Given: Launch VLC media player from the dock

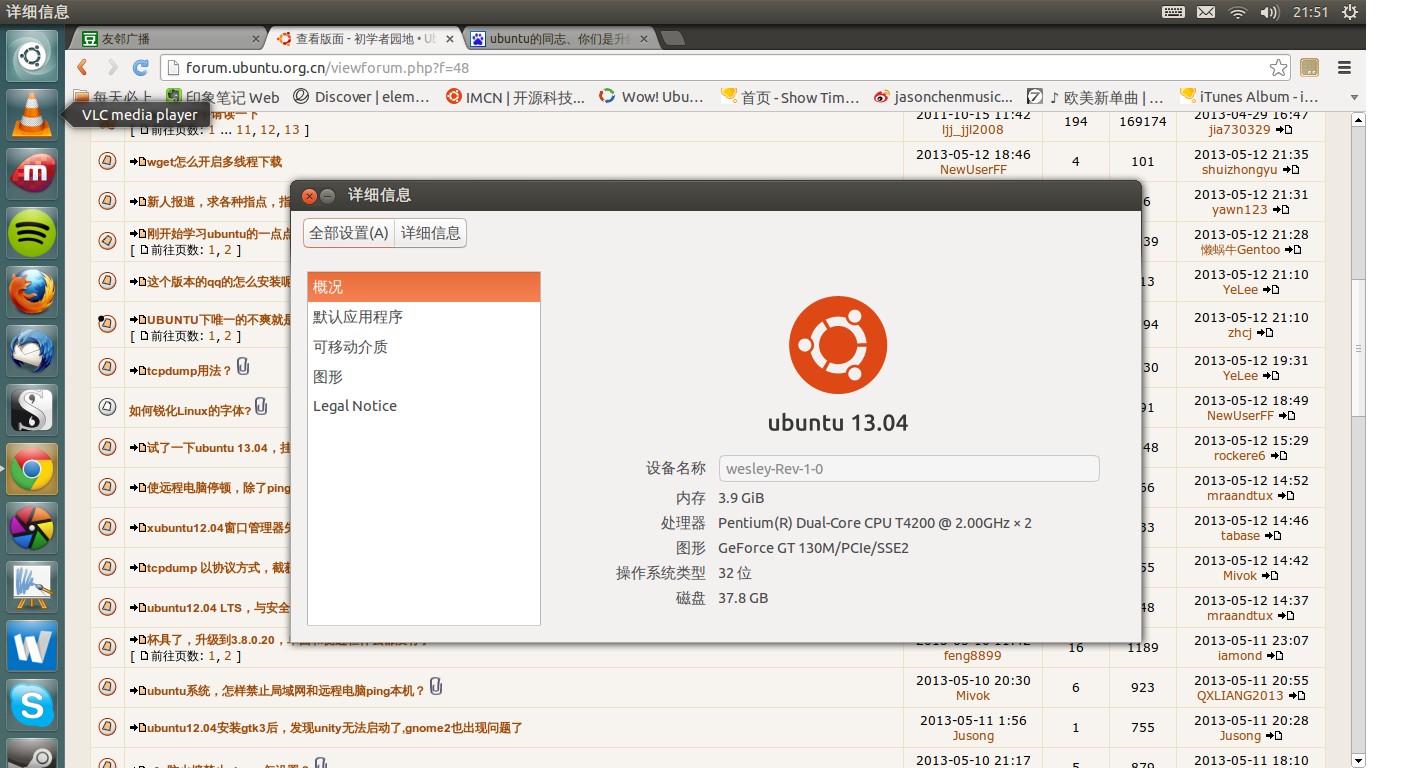Looking at the screenshot, I should tap(32, 115).
